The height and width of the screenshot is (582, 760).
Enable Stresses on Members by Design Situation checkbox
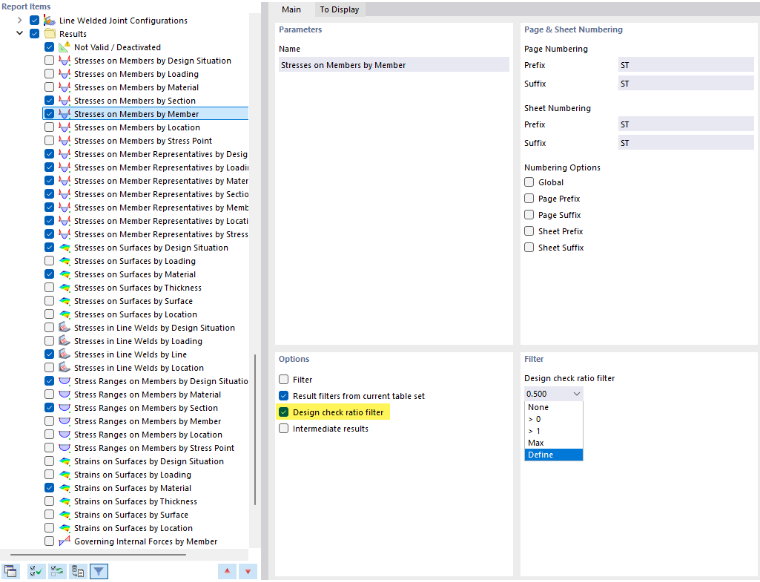pos(49,61)
